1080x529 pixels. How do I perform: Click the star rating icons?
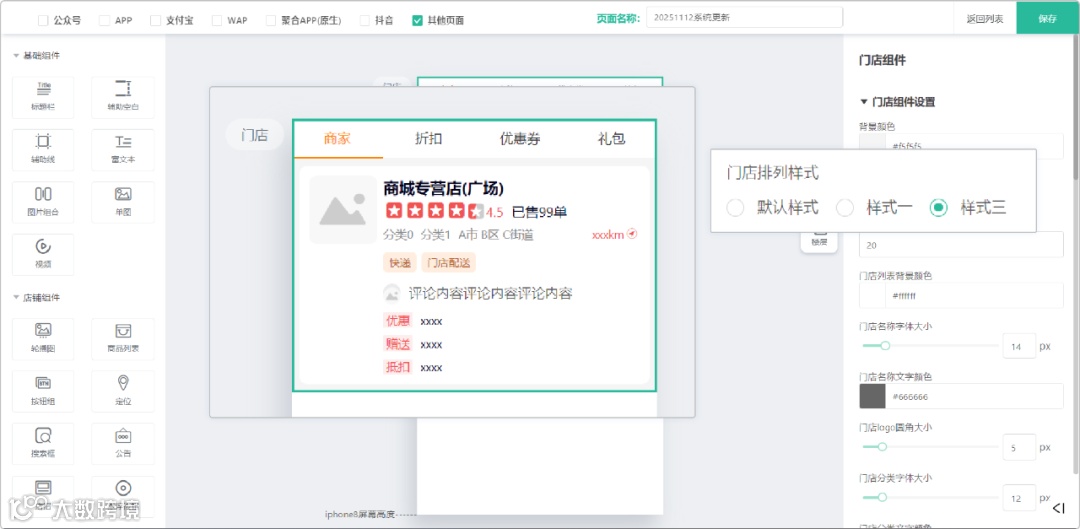pyautogui.click(x=435, y=211)
